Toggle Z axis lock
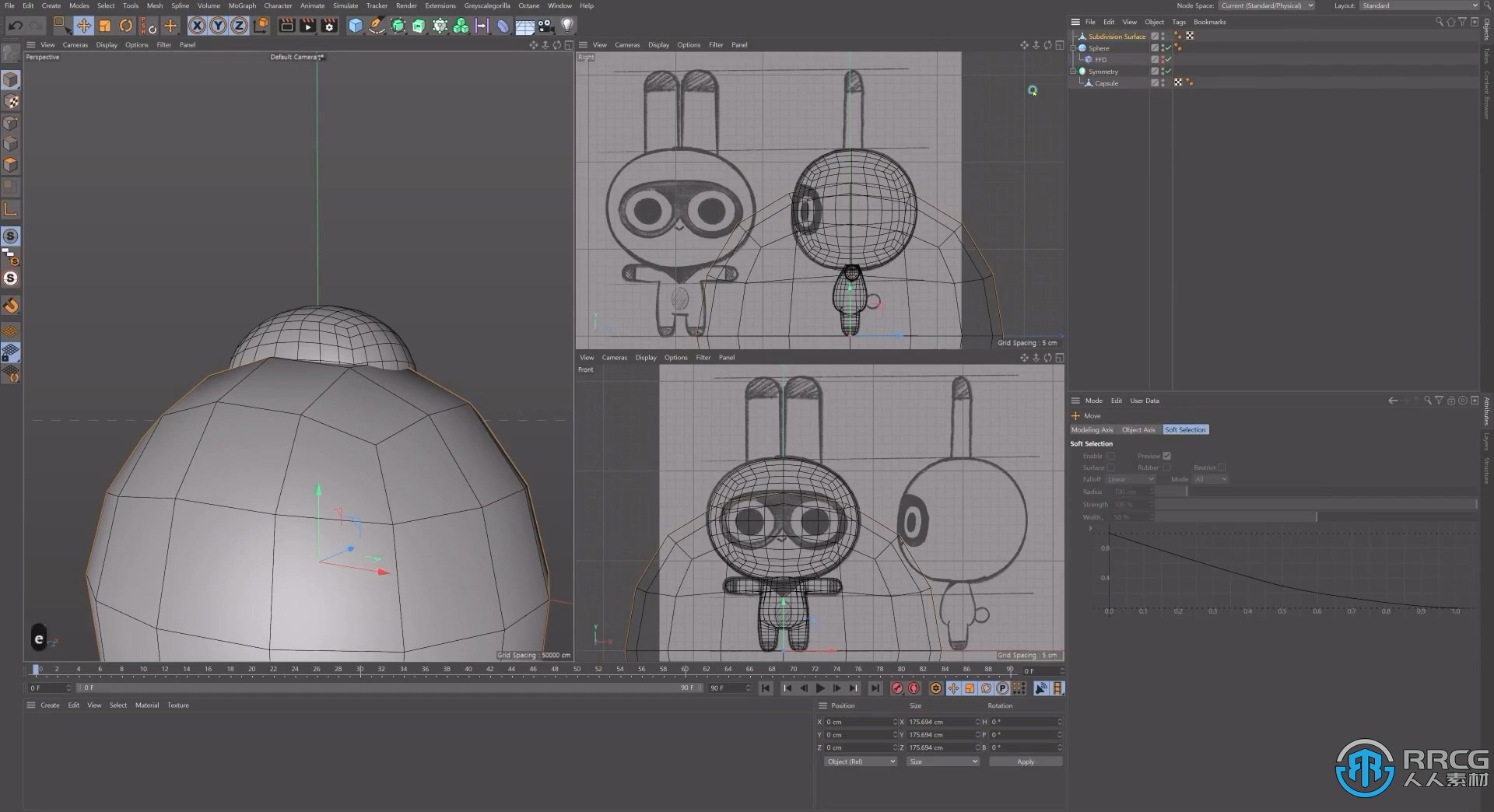 [x=239, y=26]
